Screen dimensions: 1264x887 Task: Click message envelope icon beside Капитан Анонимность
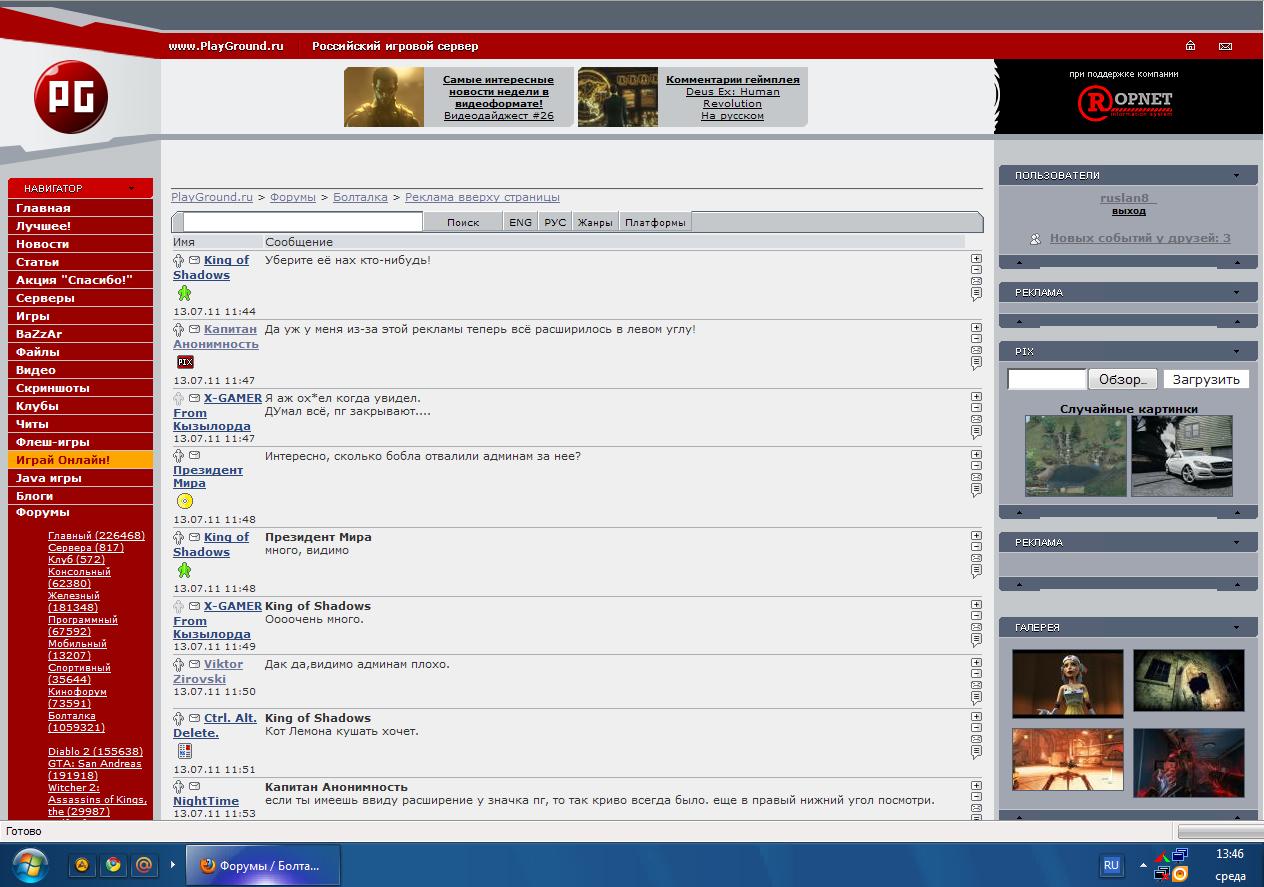tap(194, 329)
